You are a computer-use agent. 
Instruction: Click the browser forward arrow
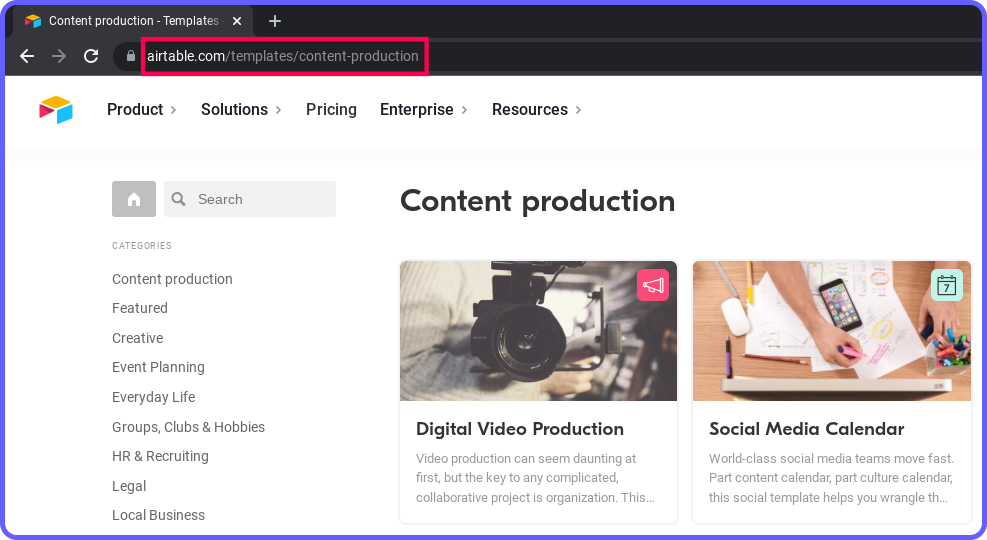59,56
